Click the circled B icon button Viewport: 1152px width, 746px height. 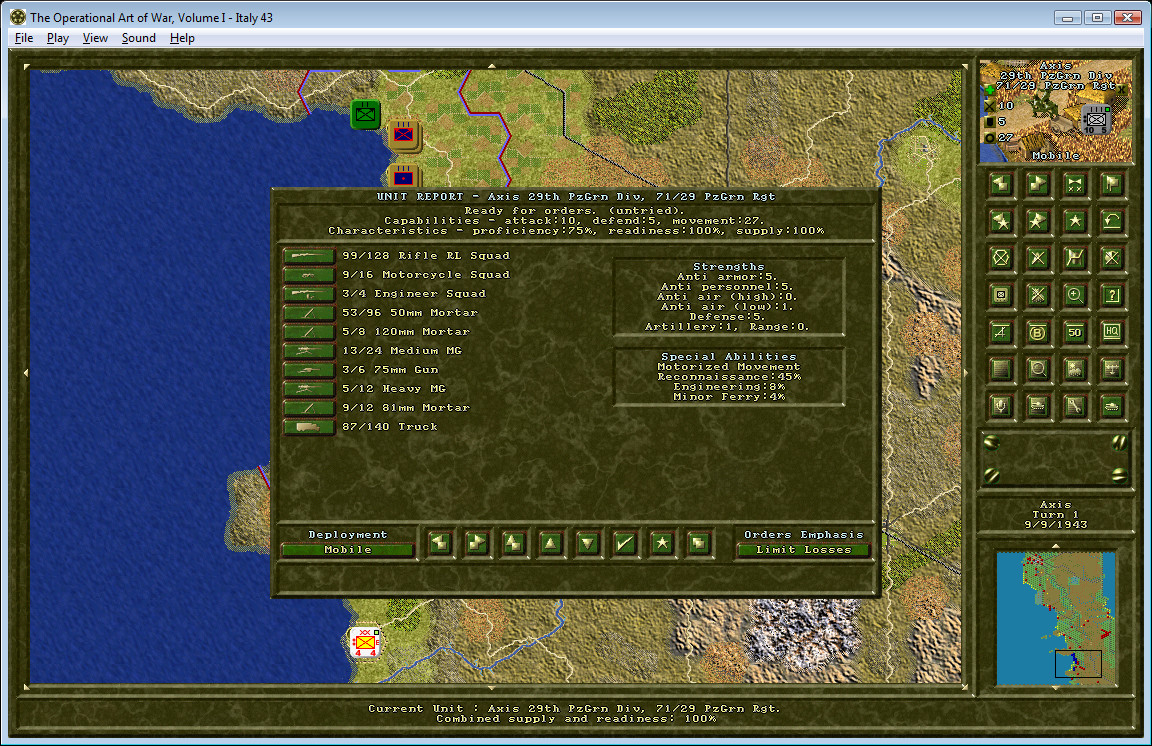click(x=1037, y=332)
